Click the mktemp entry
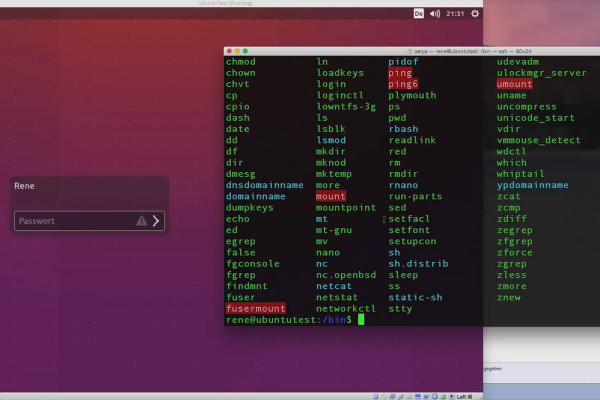Screen dimensions: 600x400 click(334, 174)
